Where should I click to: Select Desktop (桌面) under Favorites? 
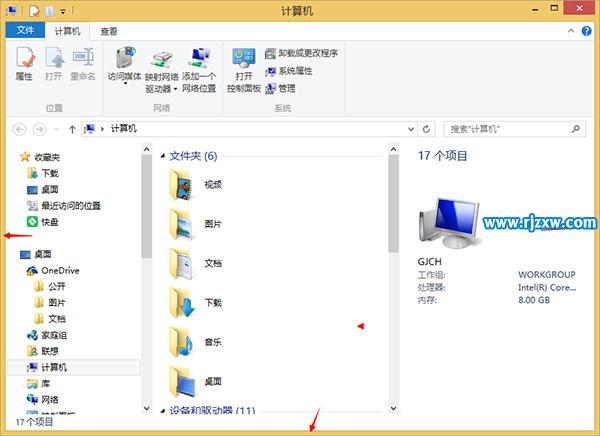click(x=43, y=189)
